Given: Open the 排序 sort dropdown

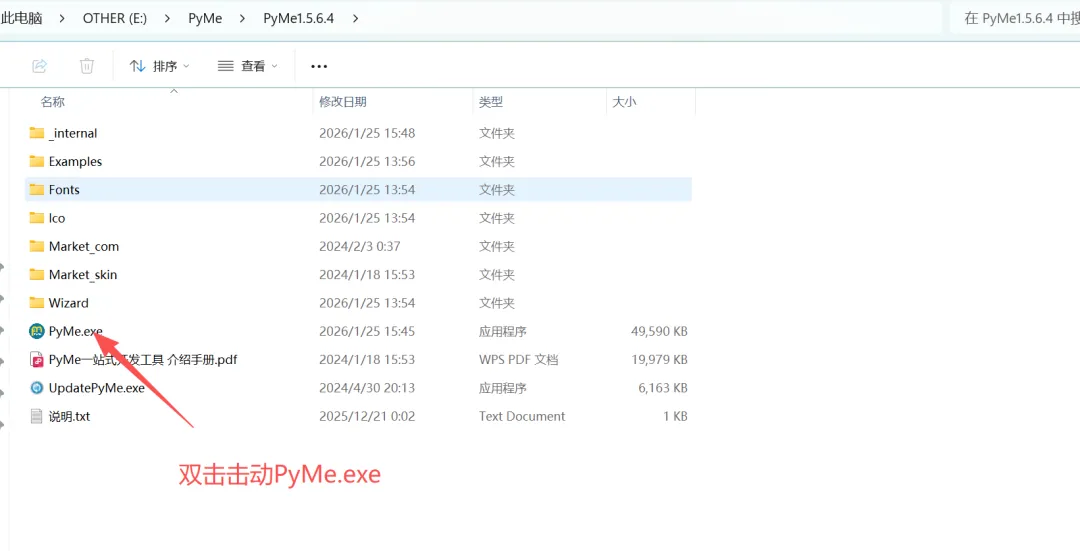Looking at the screenshot, I should point(160,66).
